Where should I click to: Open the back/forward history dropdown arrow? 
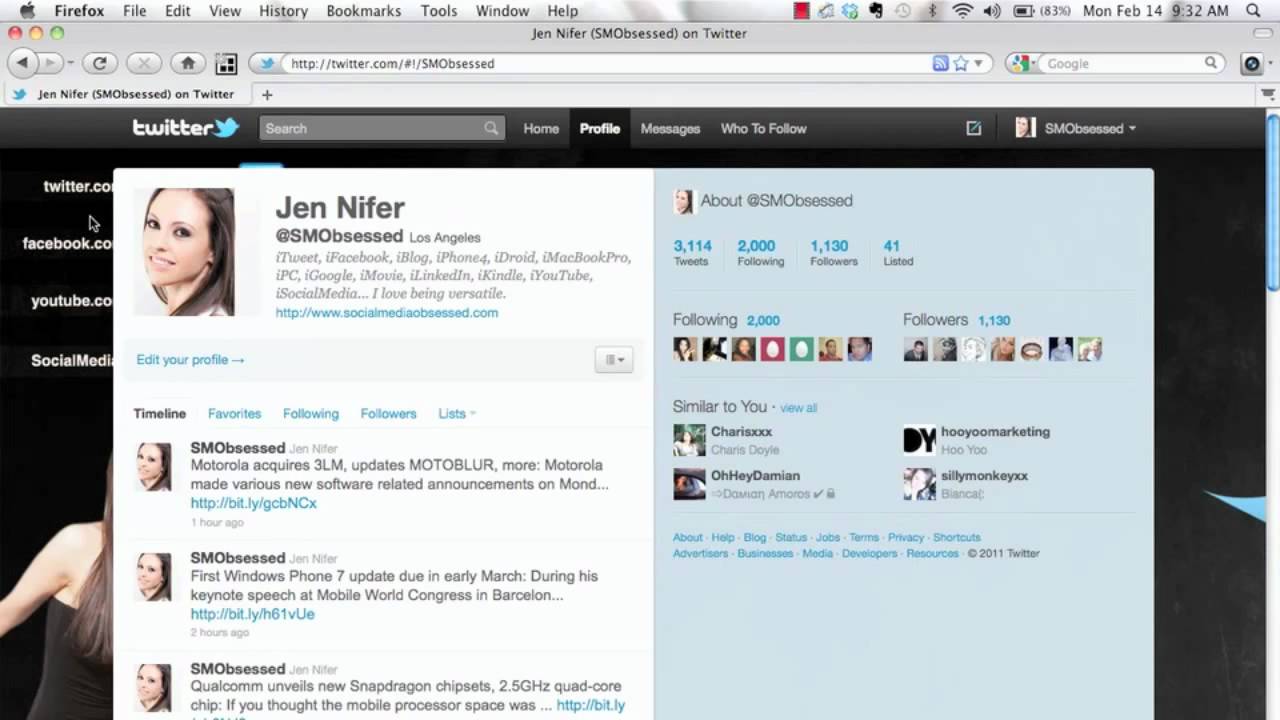pos(71,63)
